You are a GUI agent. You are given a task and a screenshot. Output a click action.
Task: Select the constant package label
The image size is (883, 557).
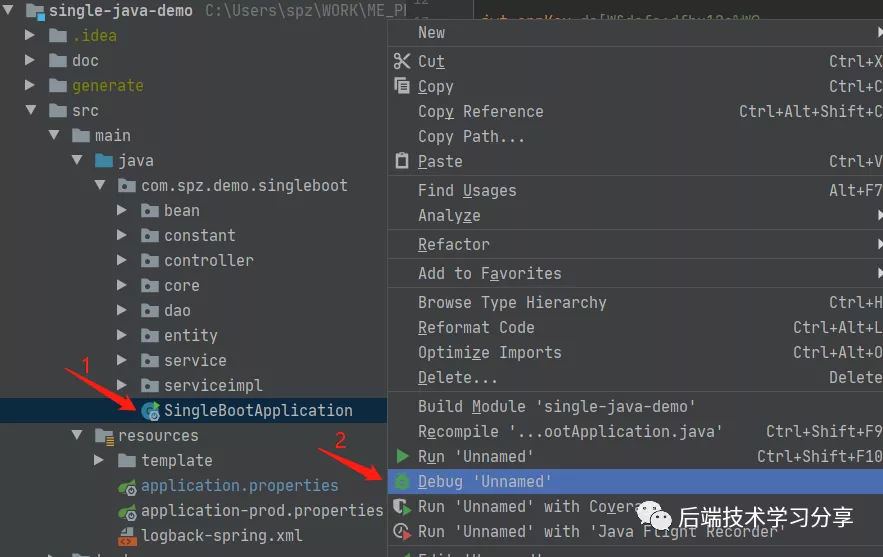[x=199, y=235]
